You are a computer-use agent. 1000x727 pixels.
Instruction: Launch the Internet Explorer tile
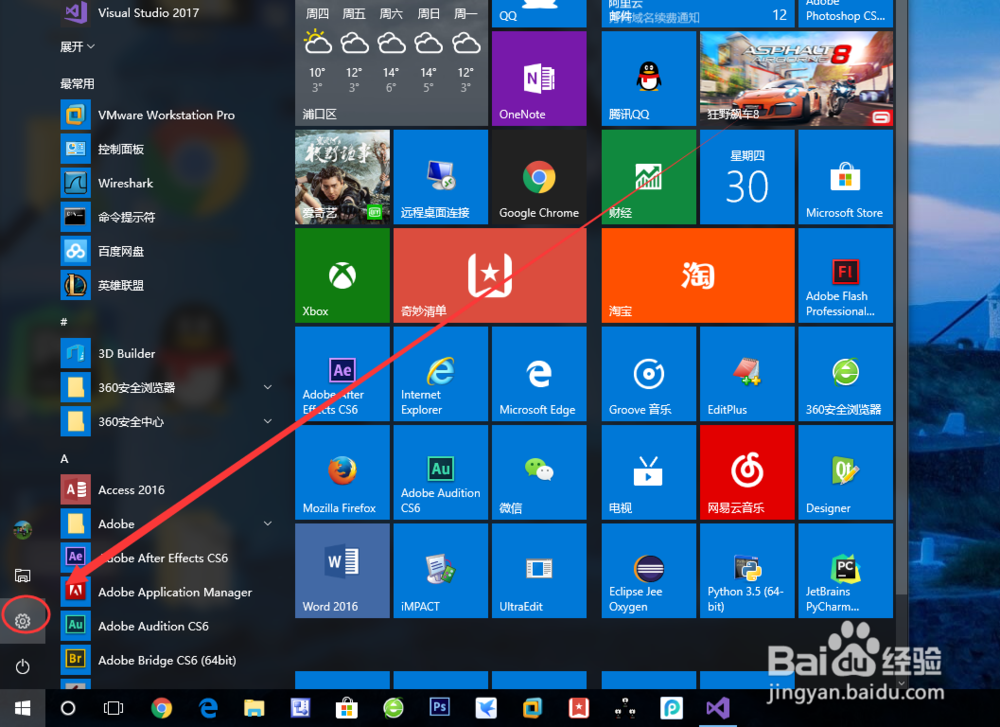click(x=441, y=374)
